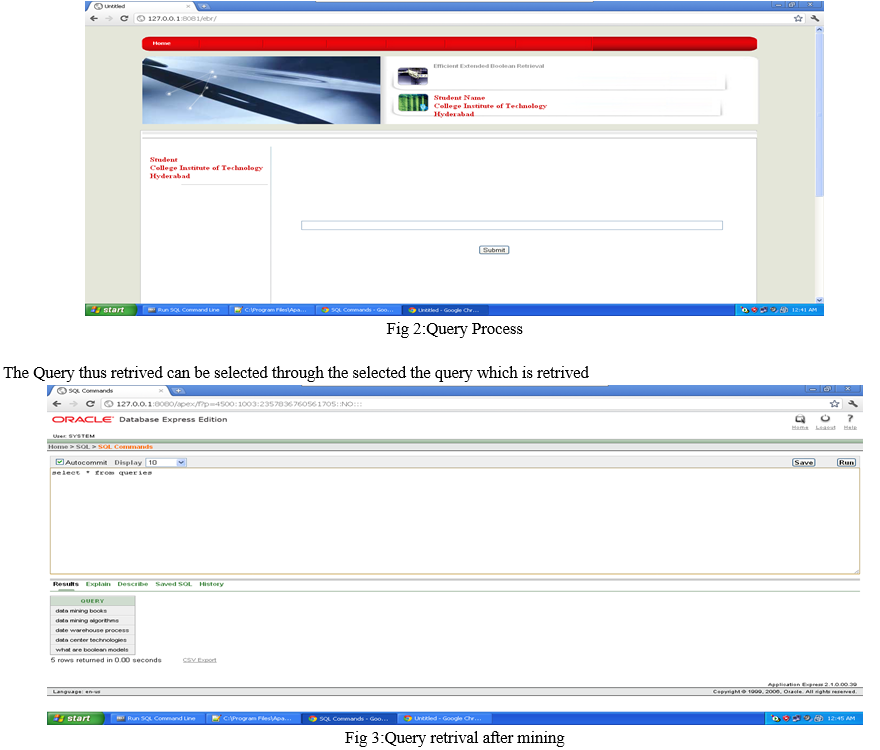Viewport: 880px width, 750px height.
Task: Select the row 'data center technologies'
Action: point(93,640)
